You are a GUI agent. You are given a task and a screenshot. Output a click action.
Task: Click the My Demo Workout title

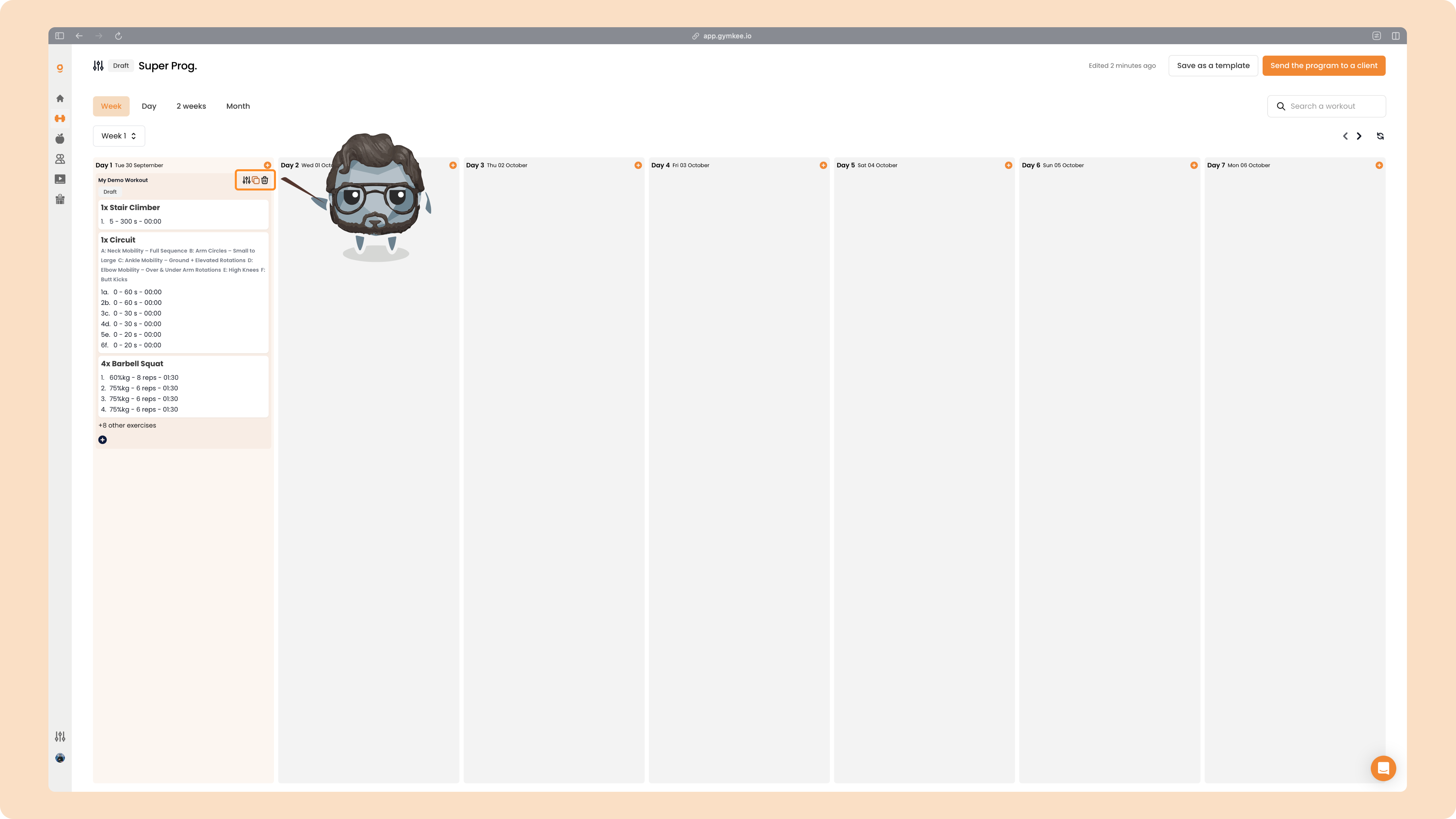pyautogui.click(x=123, y=180)
